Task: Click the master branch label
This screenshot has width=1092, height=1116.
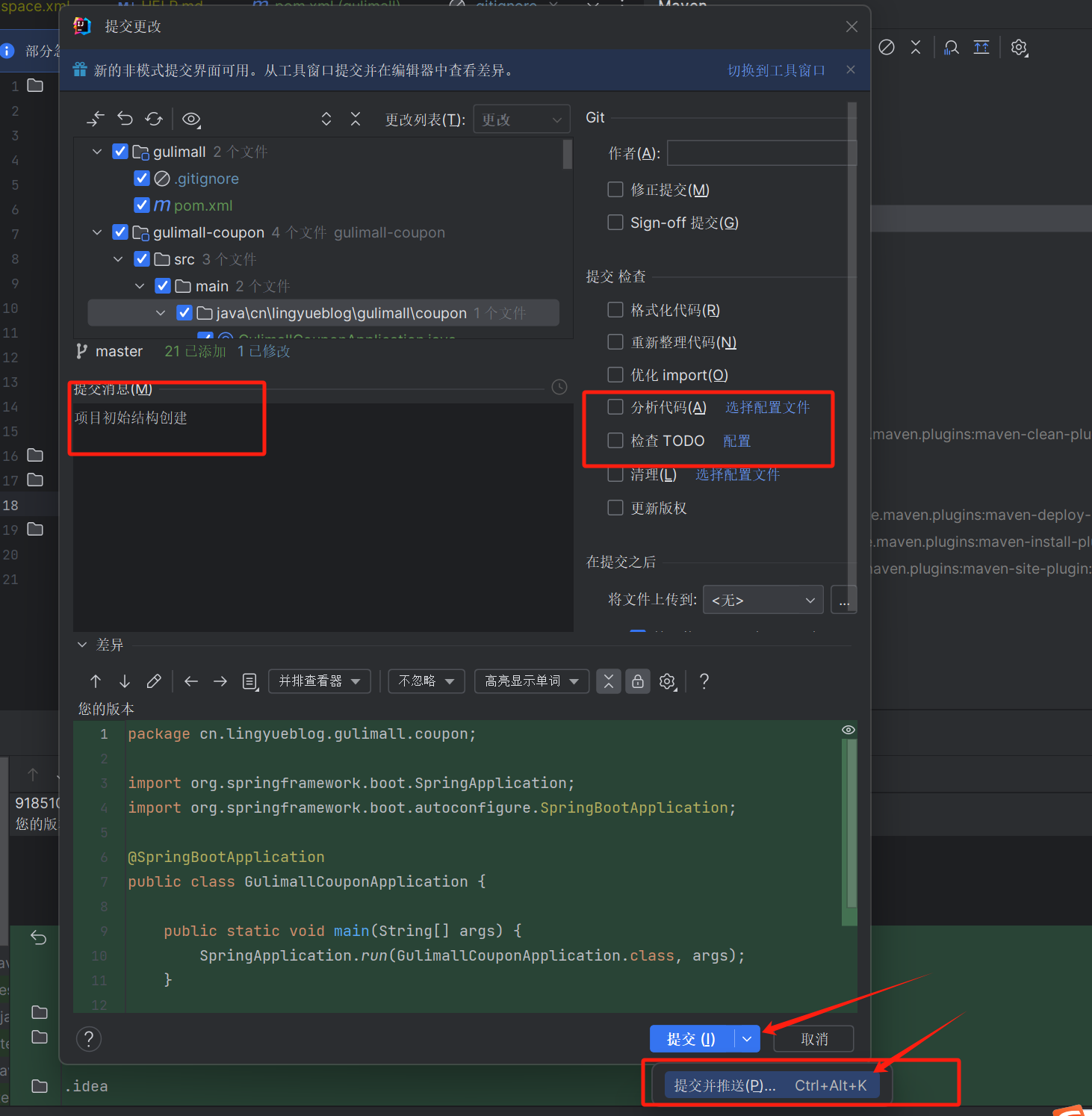Action: tap(119, 351)
